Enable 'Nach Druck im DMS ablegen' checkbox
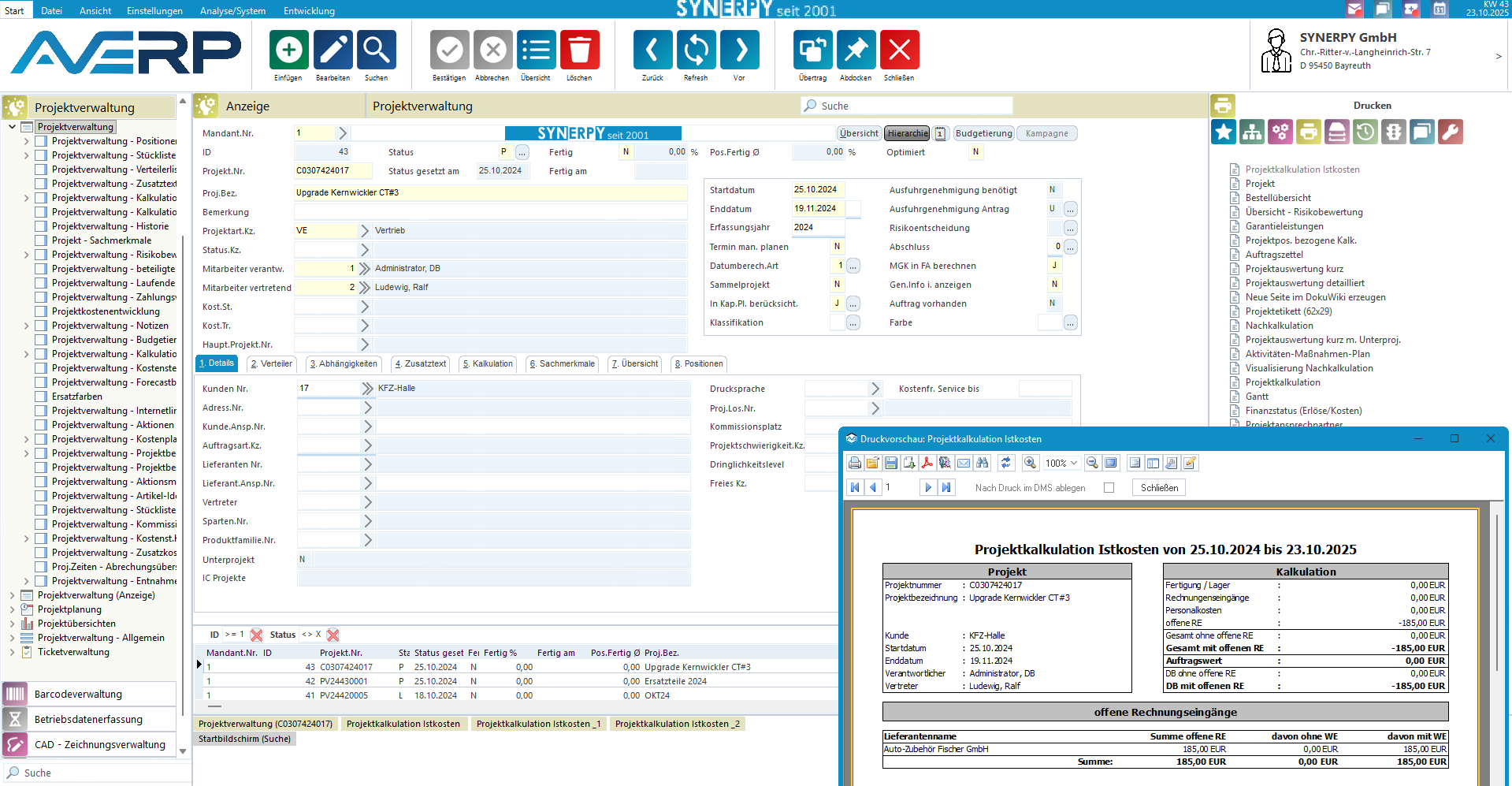Viewport: 1512px width, 786px height. (1109, 488)
